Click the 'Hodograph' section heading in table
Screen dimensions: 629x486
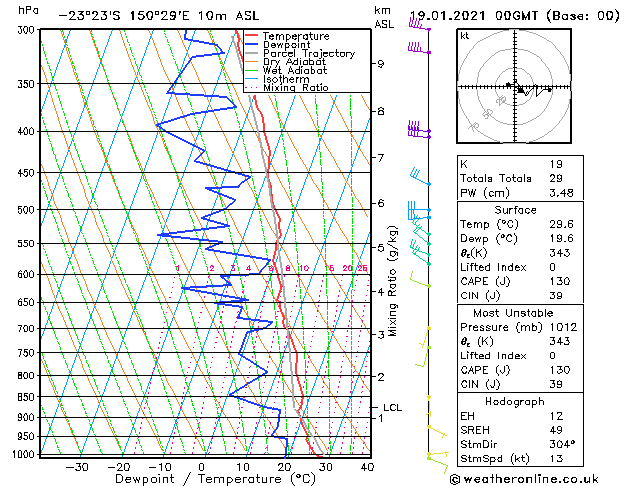515,402
